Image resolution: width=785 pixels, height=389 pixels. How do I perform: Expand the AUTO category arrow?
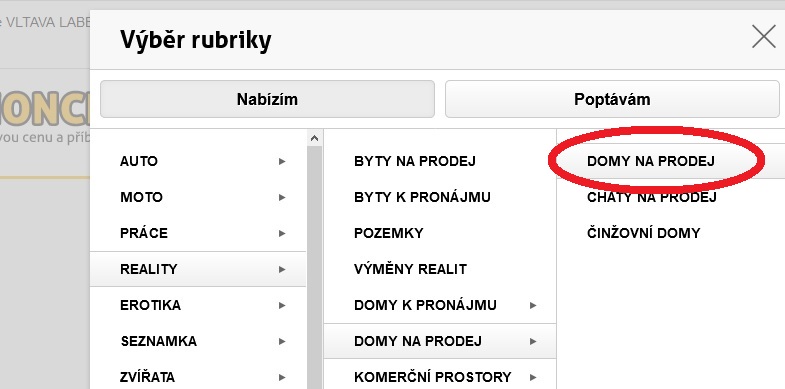pyautogui.click(x=282, y=161)
